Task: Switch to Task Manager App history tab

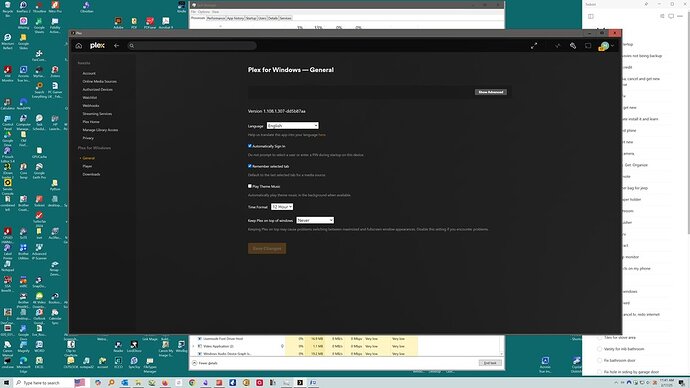Action: 235,18
